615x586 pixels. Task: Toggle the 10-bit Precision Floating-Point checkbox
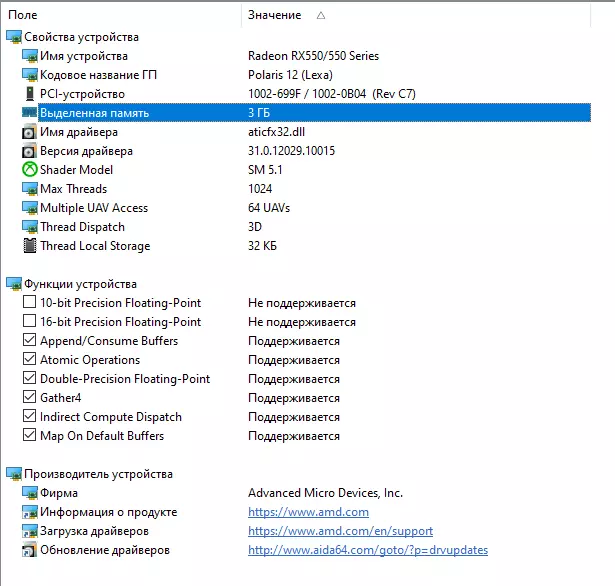tap(29, 303)
